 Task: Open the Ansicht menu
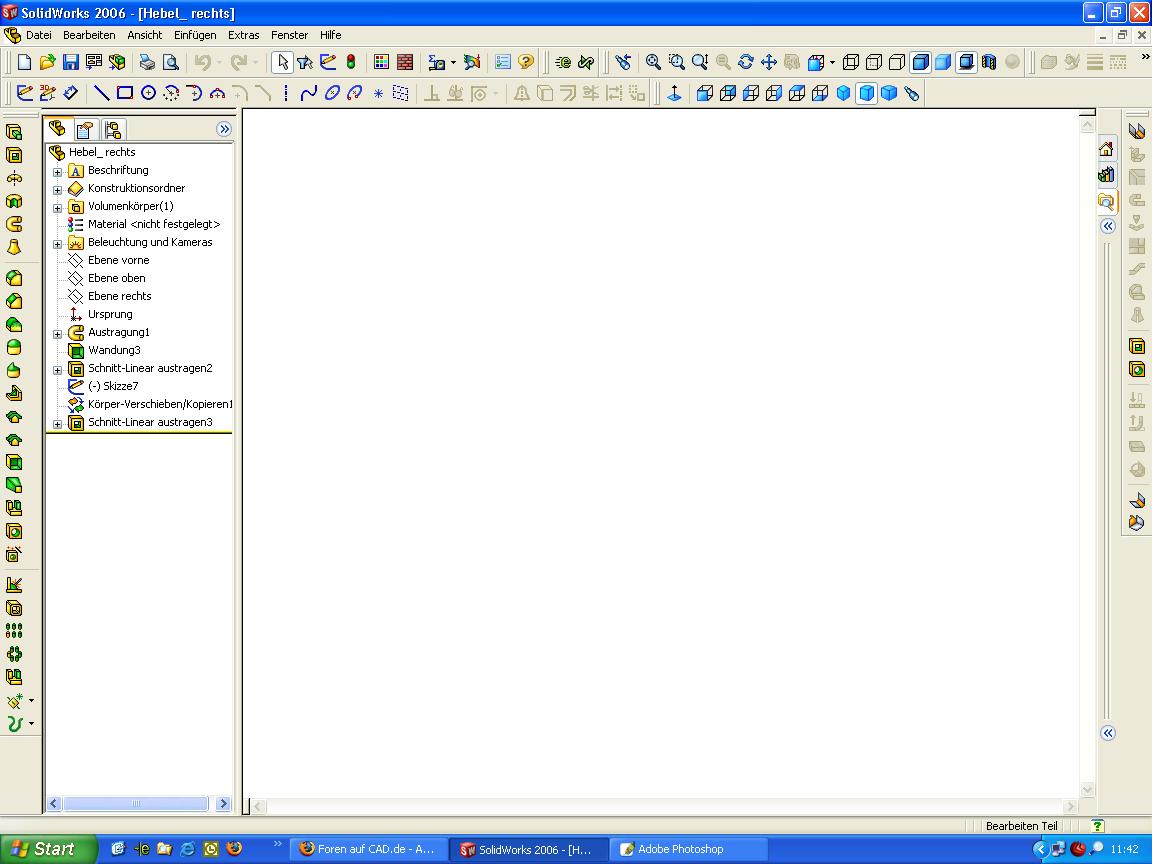(145, 35)
